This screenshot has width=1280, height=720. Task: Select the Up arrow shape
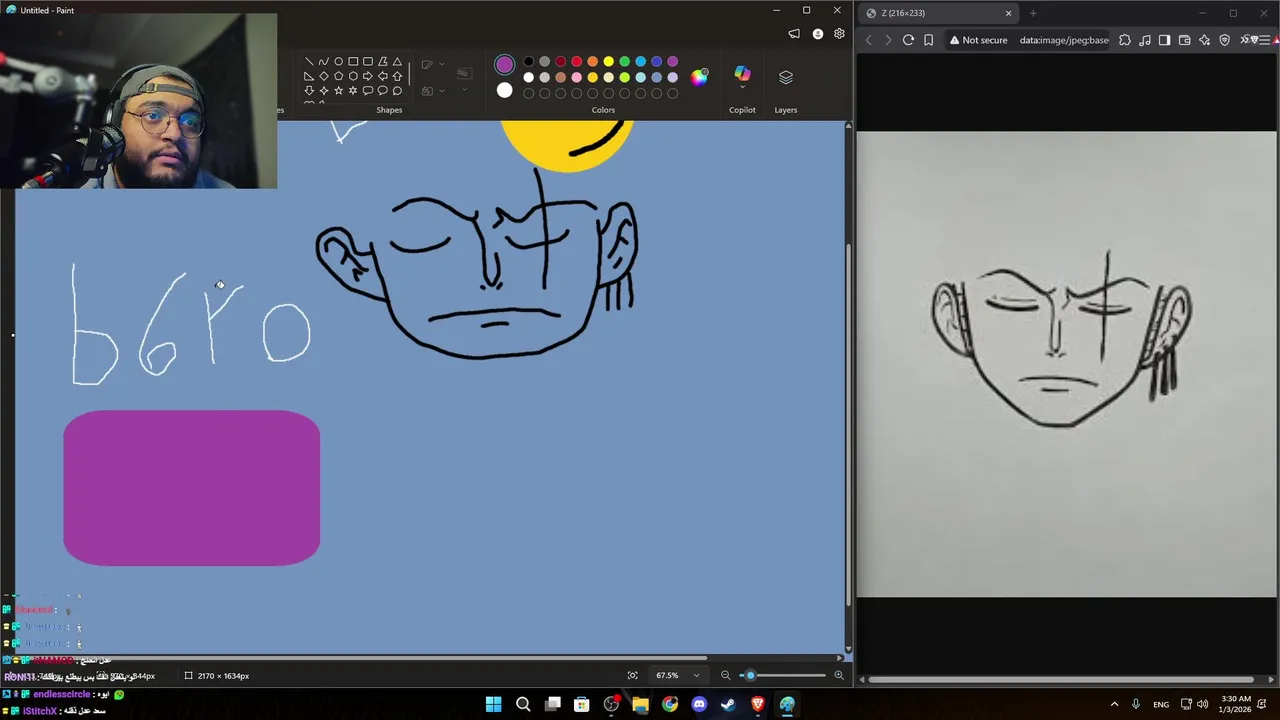[x=397, y=76]
